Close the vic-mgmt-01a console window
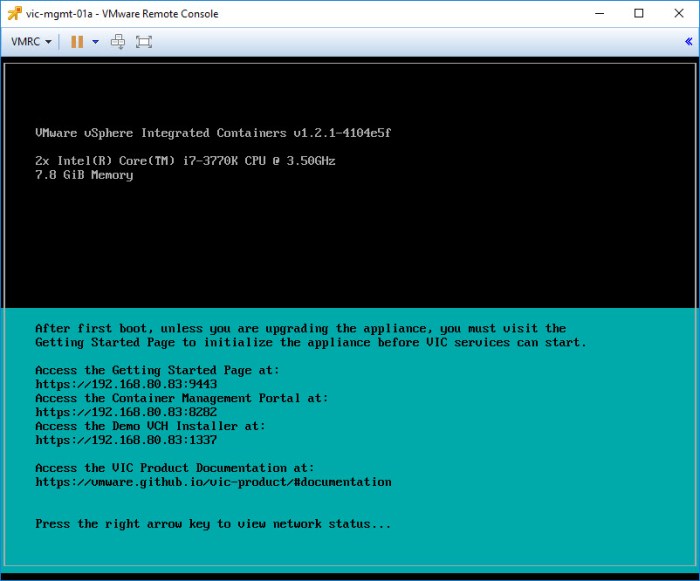Viewport: 700px width, 581px height. point(679,14)
